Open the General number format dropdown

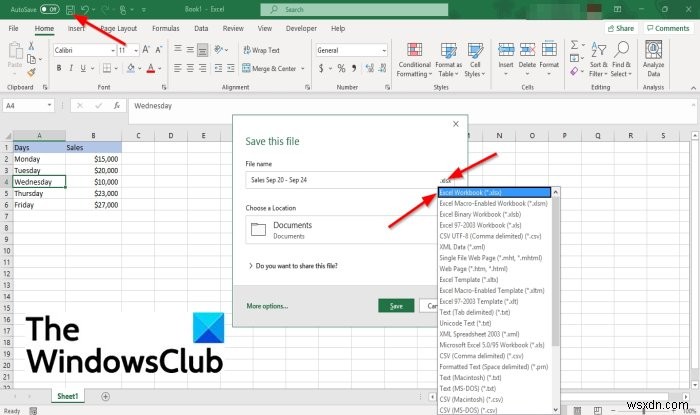pos(384,50)
